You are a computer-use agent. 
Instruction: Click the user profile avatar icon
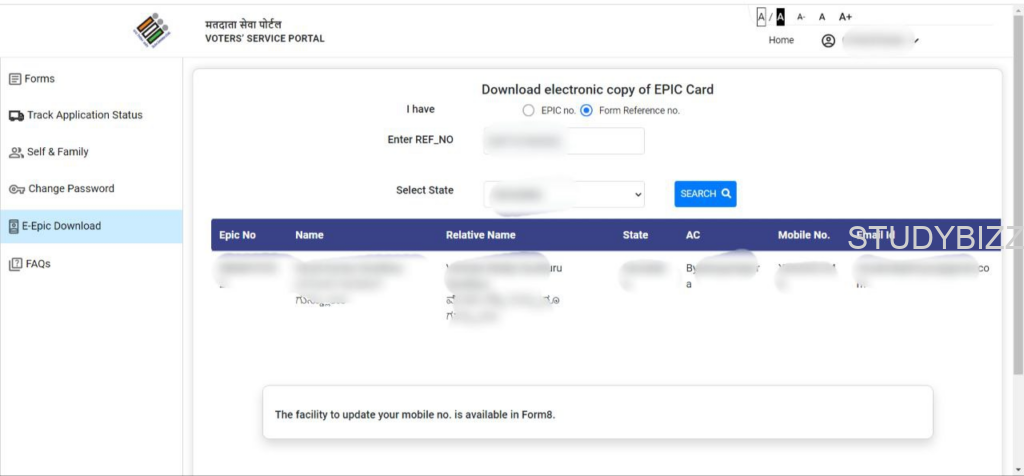tap(828, 41)
